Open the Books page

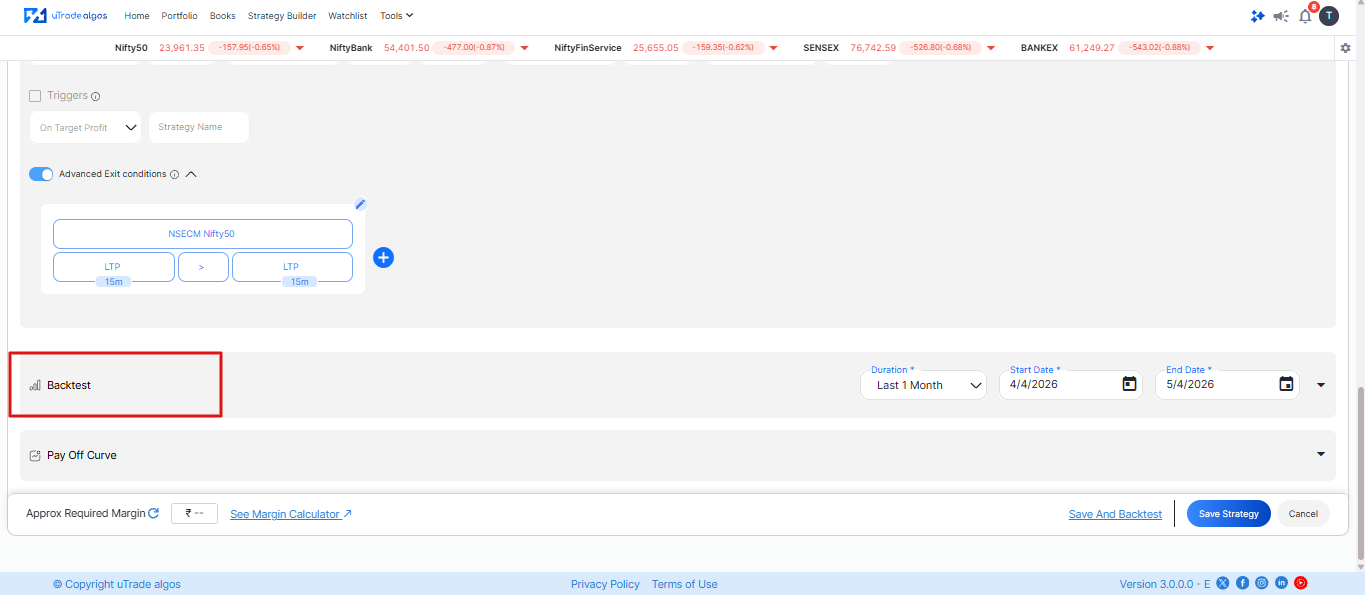pyautogui.click(x=223, y=16)
